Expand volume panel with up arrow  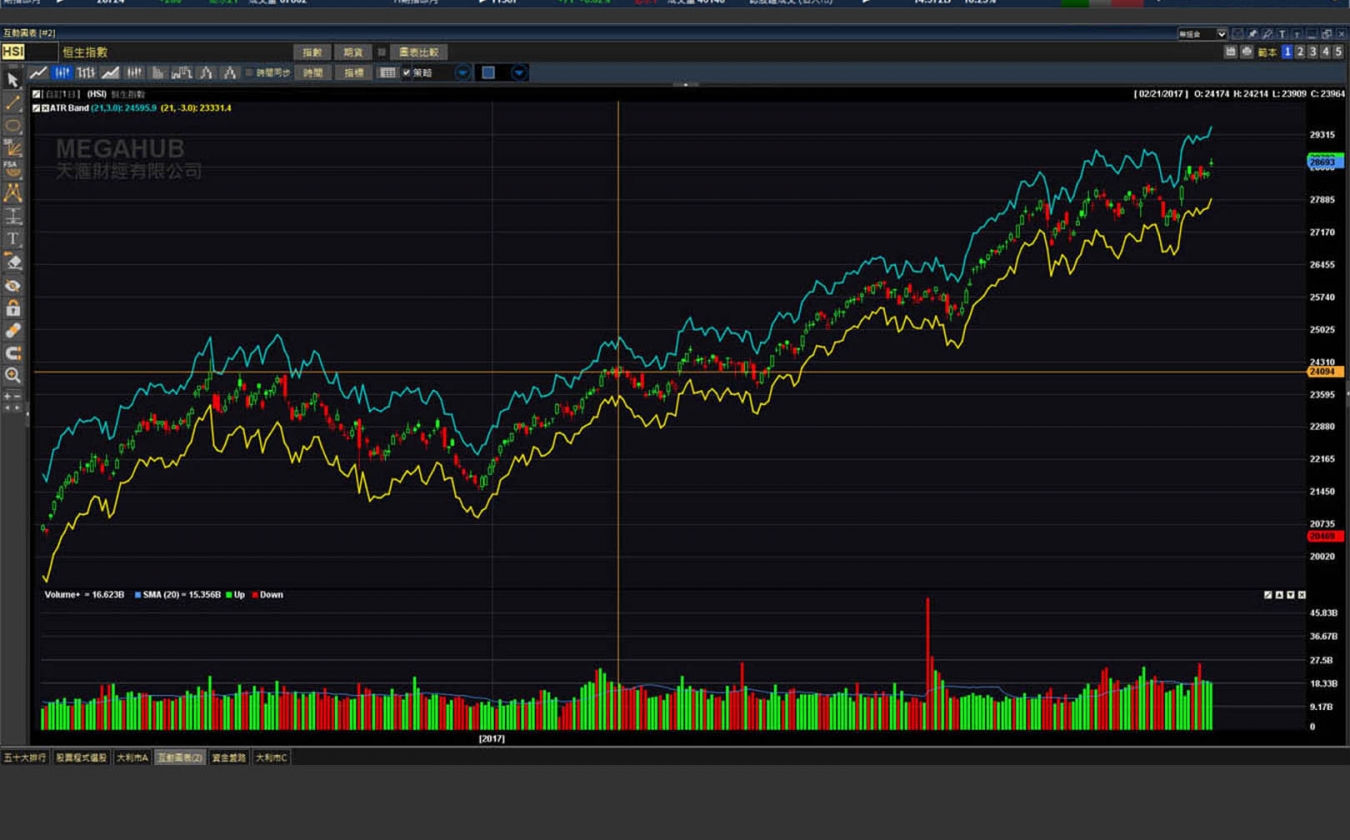[x=1279, y=595]
